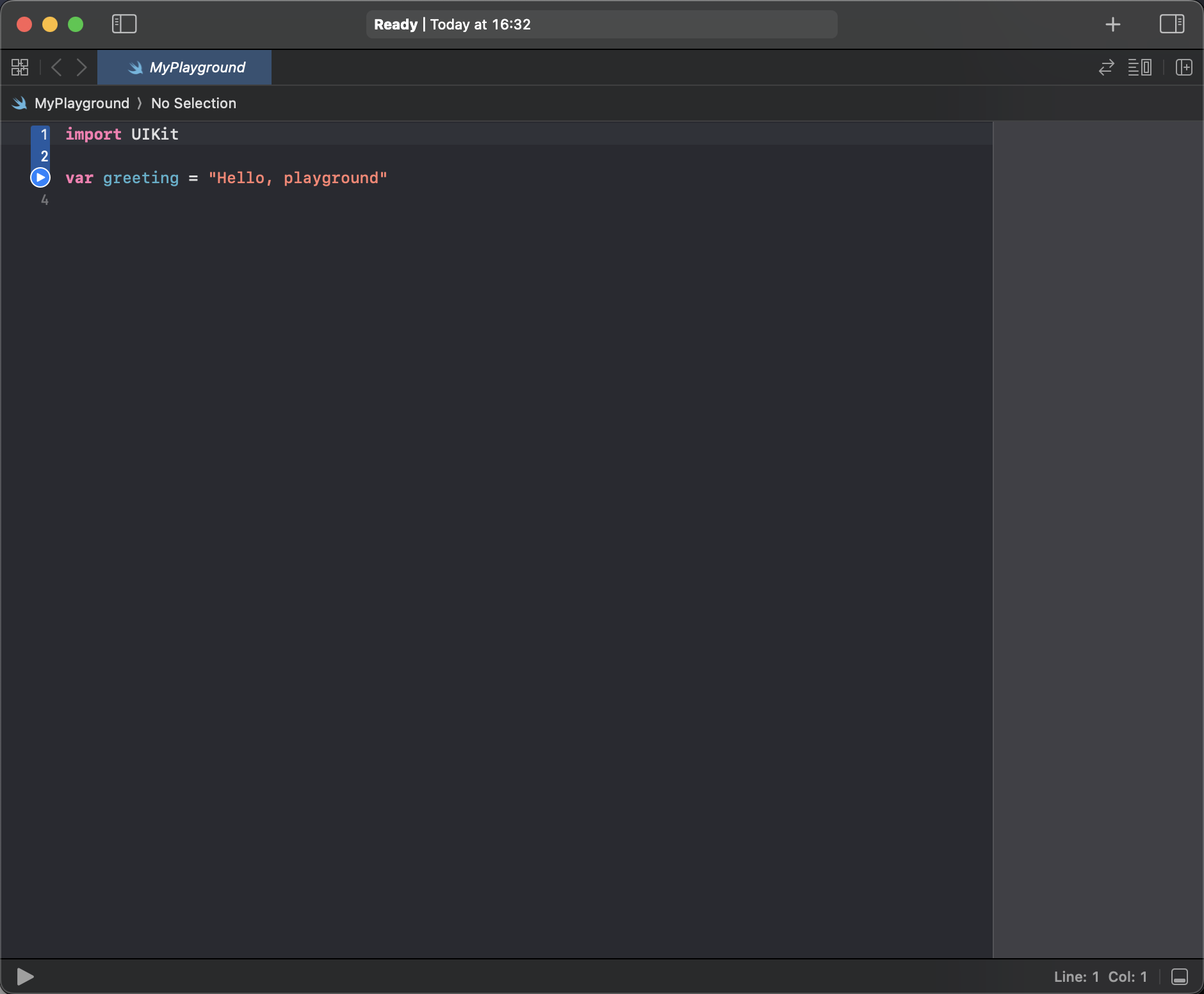Minimize the playground window

click(x=50, y=24)
